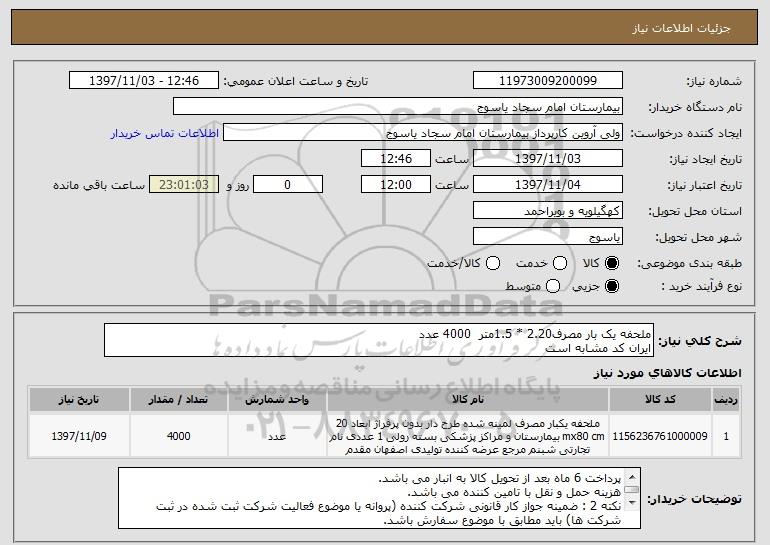The width and height of the screenshot is (770, 545).
Task: Click the requester field ولی آروین کارپرداز
Action: coord(423,133)
